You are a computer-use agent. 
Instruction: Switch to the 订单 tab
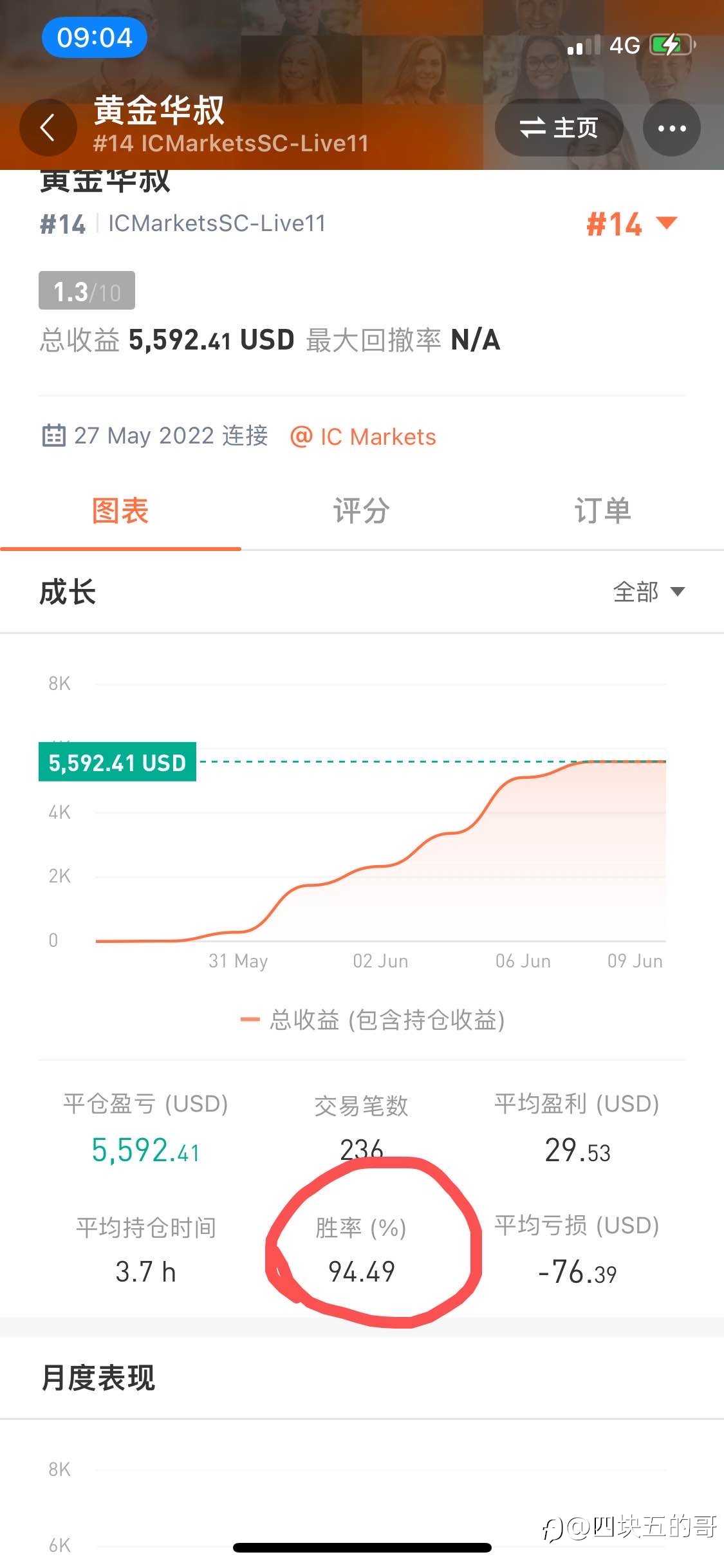[603, 511]
